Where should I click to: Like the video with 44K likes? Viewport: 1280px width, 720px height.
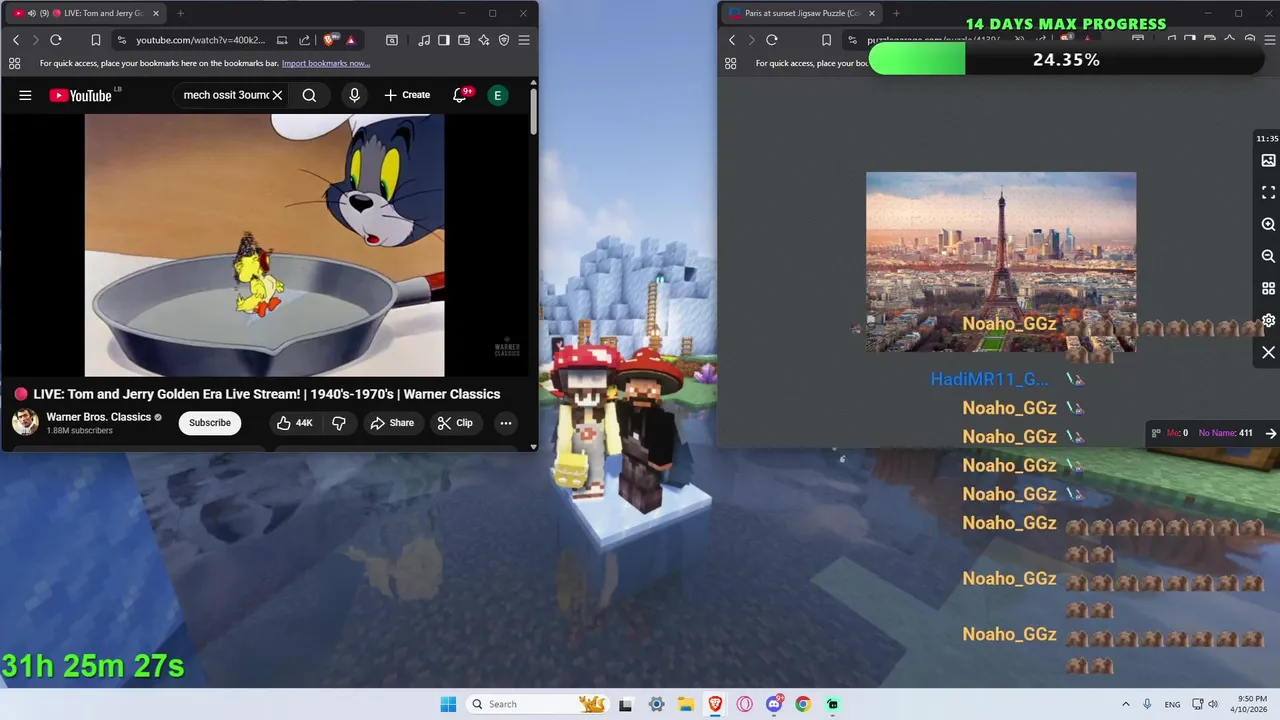click(295, 423)
